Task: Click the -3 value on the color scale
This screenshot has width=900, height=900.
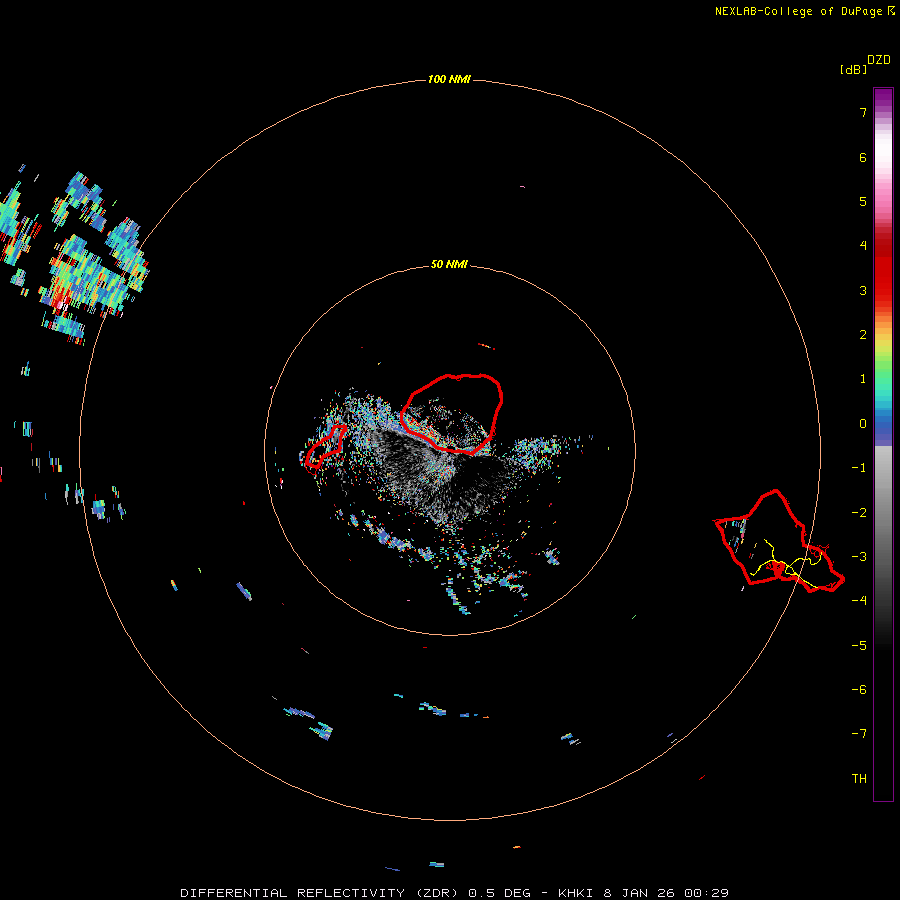Action: point(859,557)
